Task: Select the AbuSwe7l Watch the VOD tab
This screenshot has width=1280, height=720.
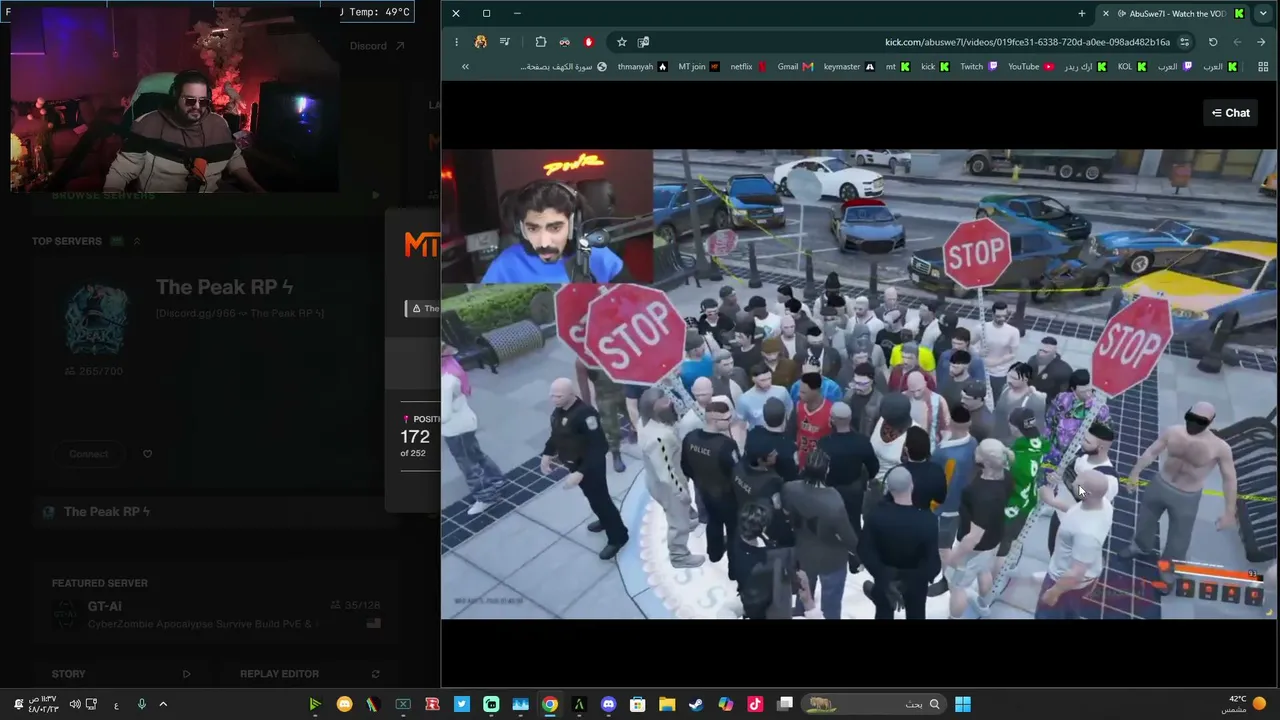Action: [1177, 13]
